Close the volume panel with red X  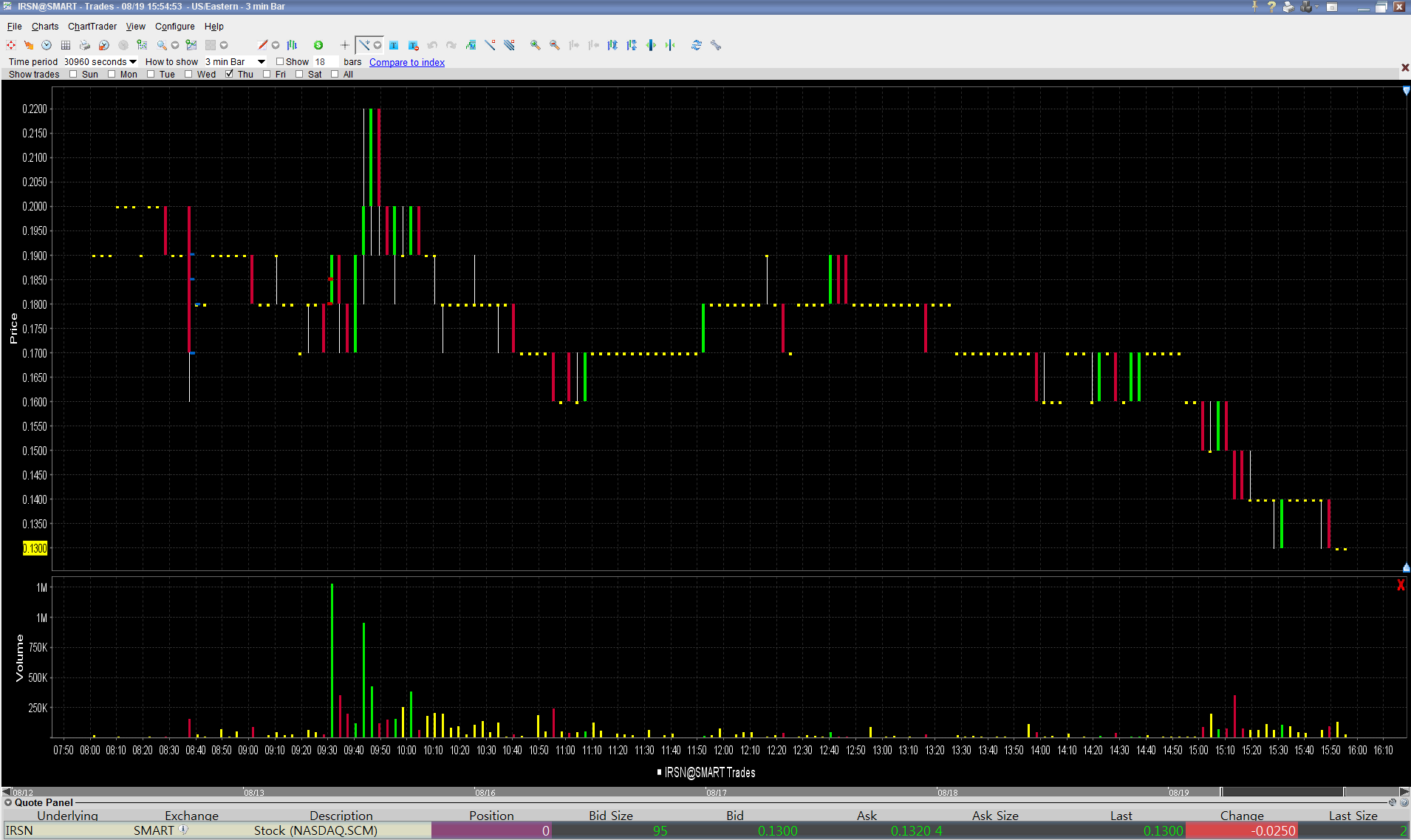point(1401,585)
